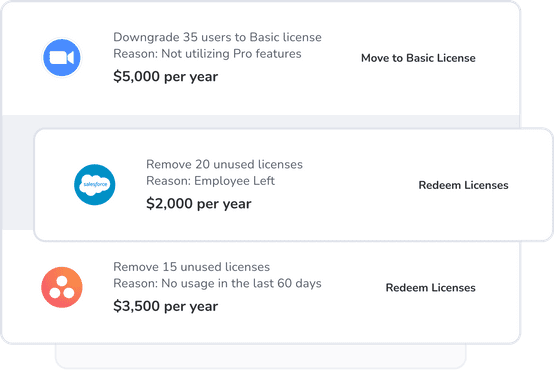Screen dimensions: 554x370
Task: Click the '$5,000 per year' amount
Action: point(165,76)
